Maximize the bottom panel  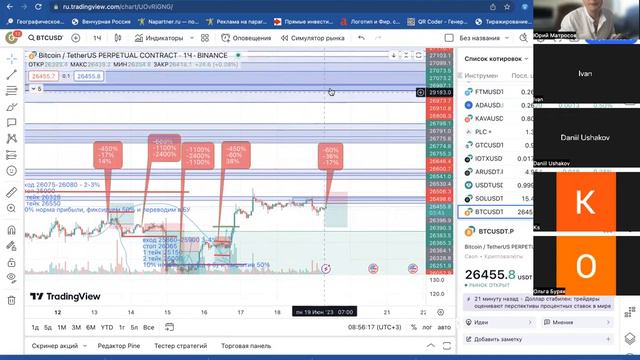447,346
